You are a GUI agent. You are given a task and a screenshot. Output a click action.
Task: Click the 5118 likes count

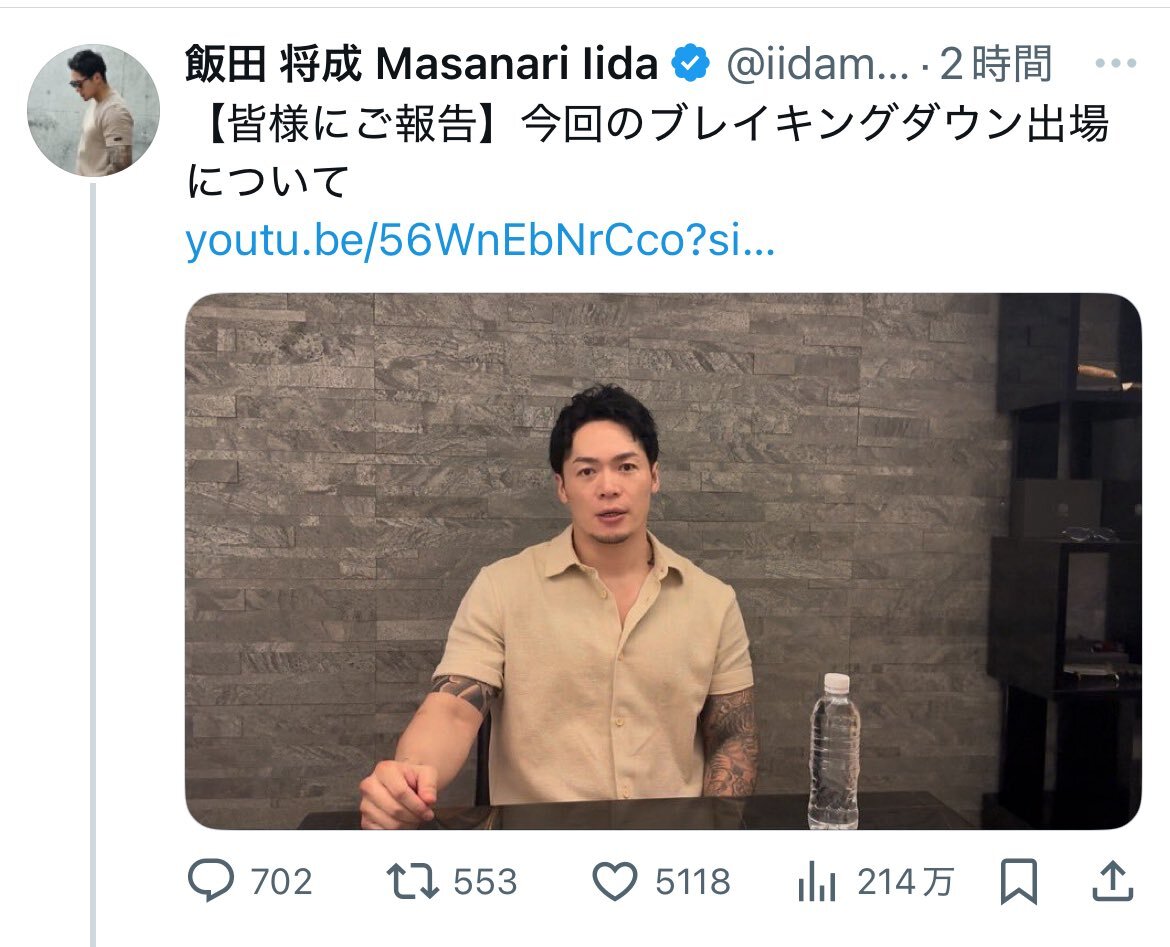coord(692,882)
